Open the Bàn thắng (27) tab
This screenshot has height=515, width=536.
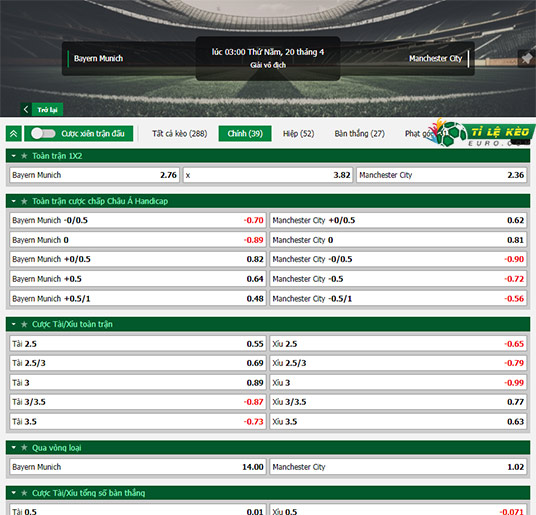click(x=360, y=134)
